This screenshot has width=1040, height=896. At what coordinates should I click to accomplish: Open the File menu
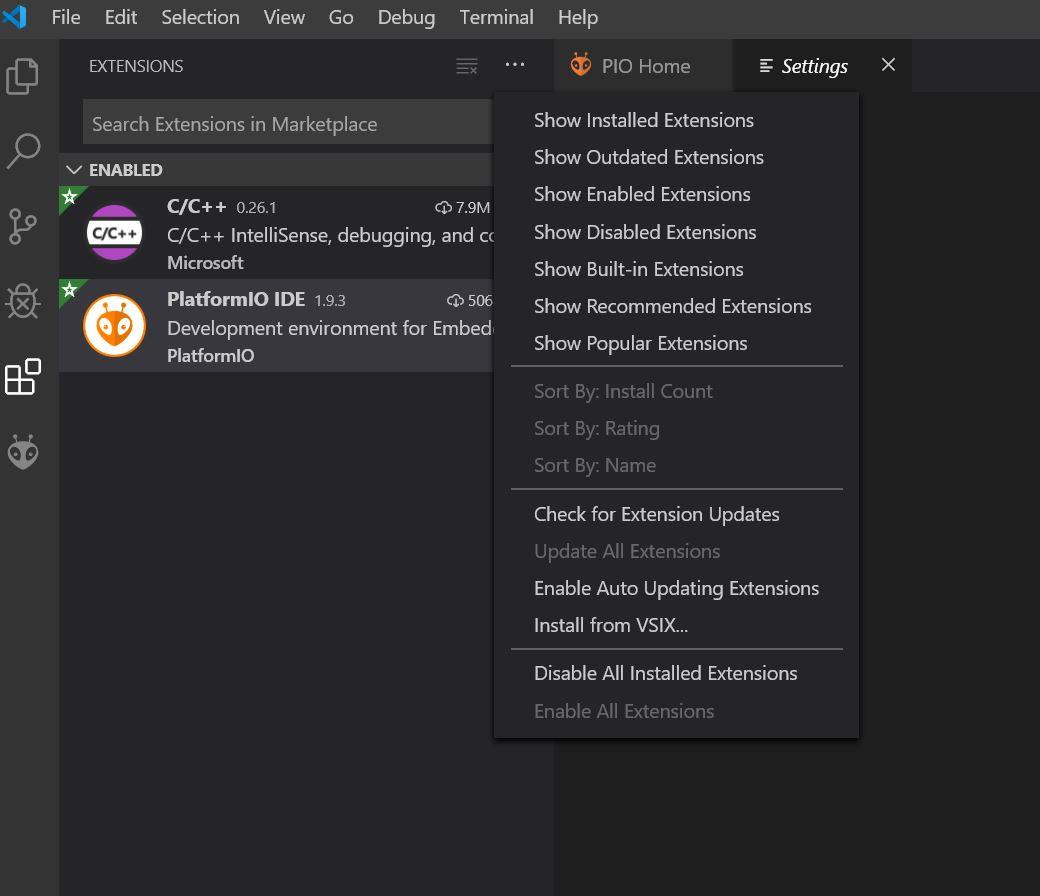click(66, 17)
